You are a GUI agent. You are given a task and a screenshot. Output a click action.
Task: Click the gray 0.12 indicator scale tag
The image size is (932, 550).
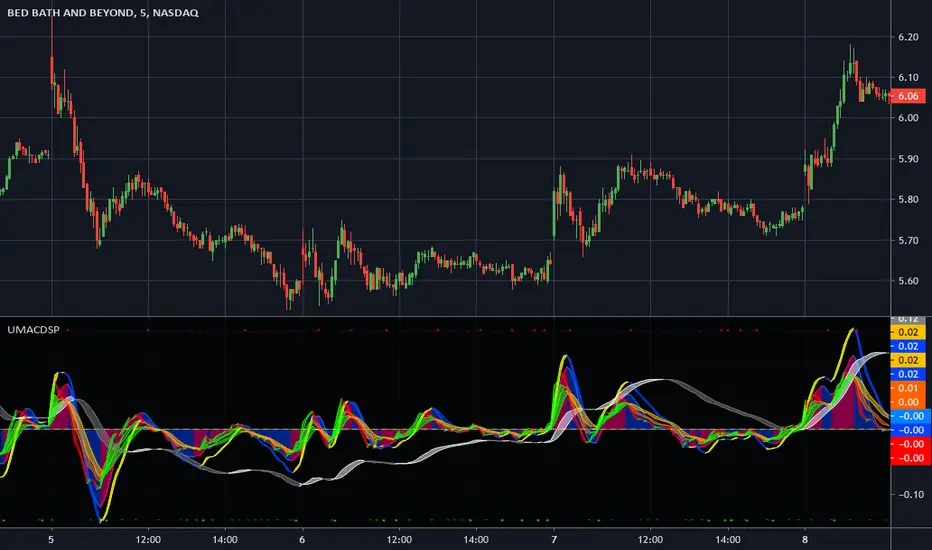tap(908, 320)
